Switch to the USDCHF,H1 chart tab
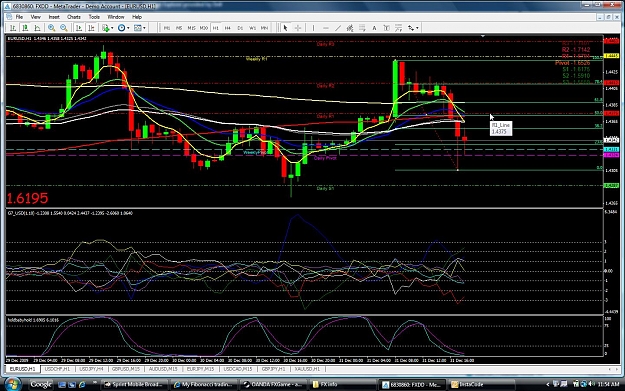Viewport: 625px width, 391px height. tap(57, 369)
